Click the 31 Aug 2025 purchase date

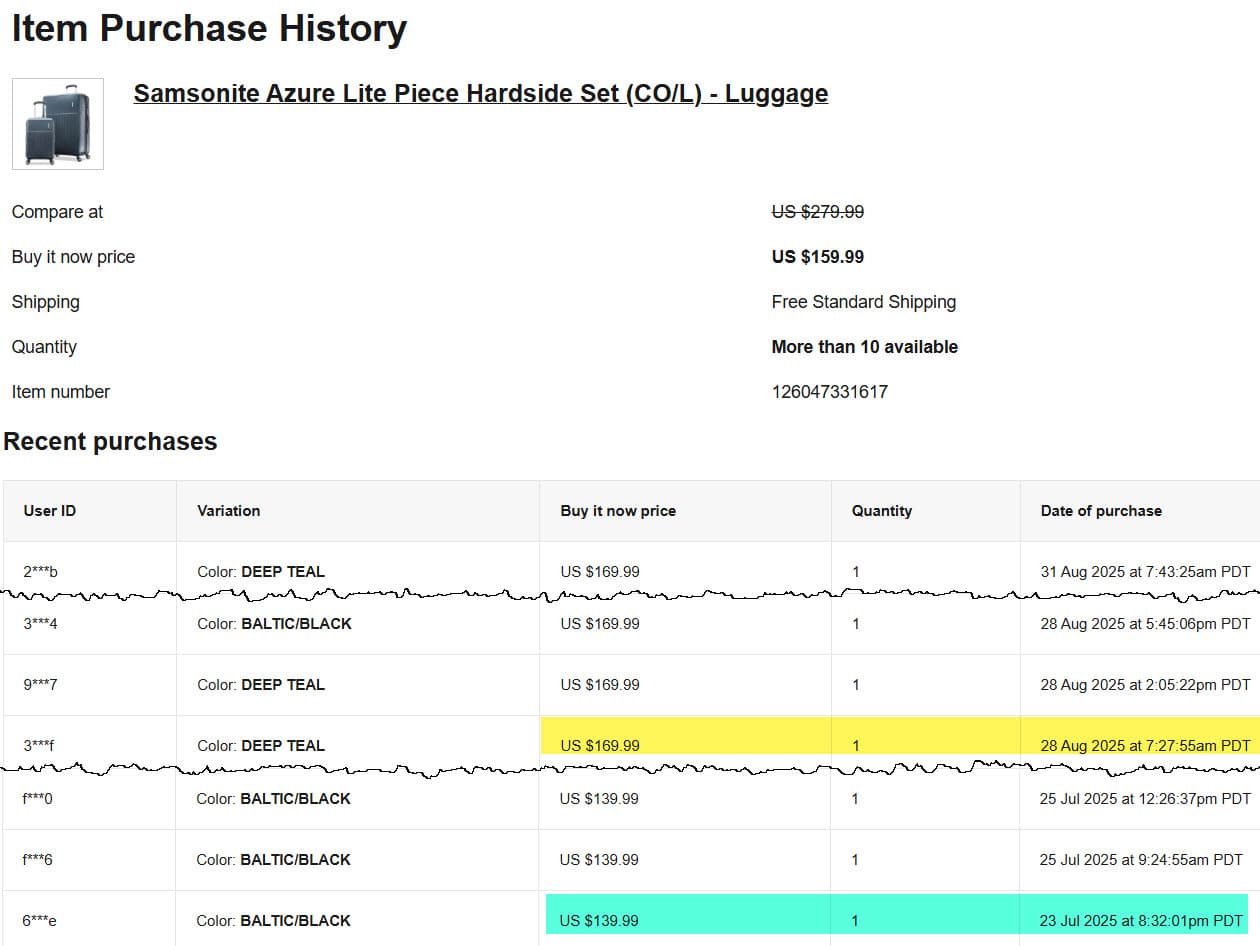coord(1145,572)
